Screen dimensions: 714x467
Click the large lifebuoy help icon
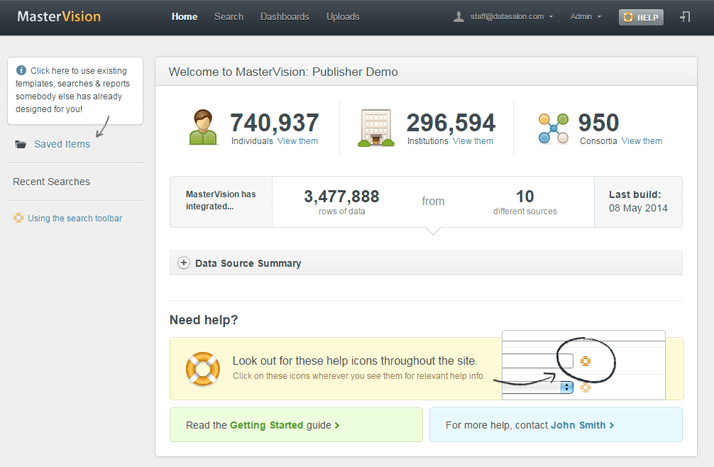203,367
